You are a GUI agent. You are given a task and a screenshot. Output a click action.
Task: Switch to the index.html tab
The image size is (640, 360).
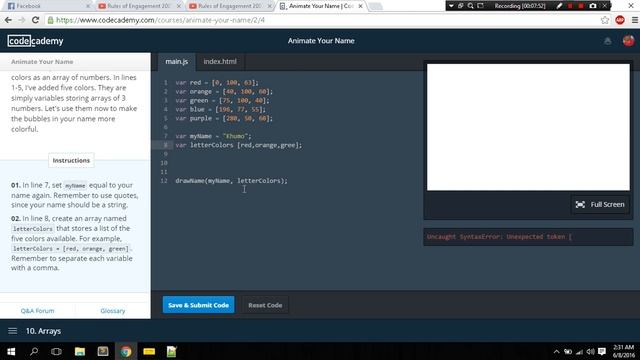[x=220, y=62]
